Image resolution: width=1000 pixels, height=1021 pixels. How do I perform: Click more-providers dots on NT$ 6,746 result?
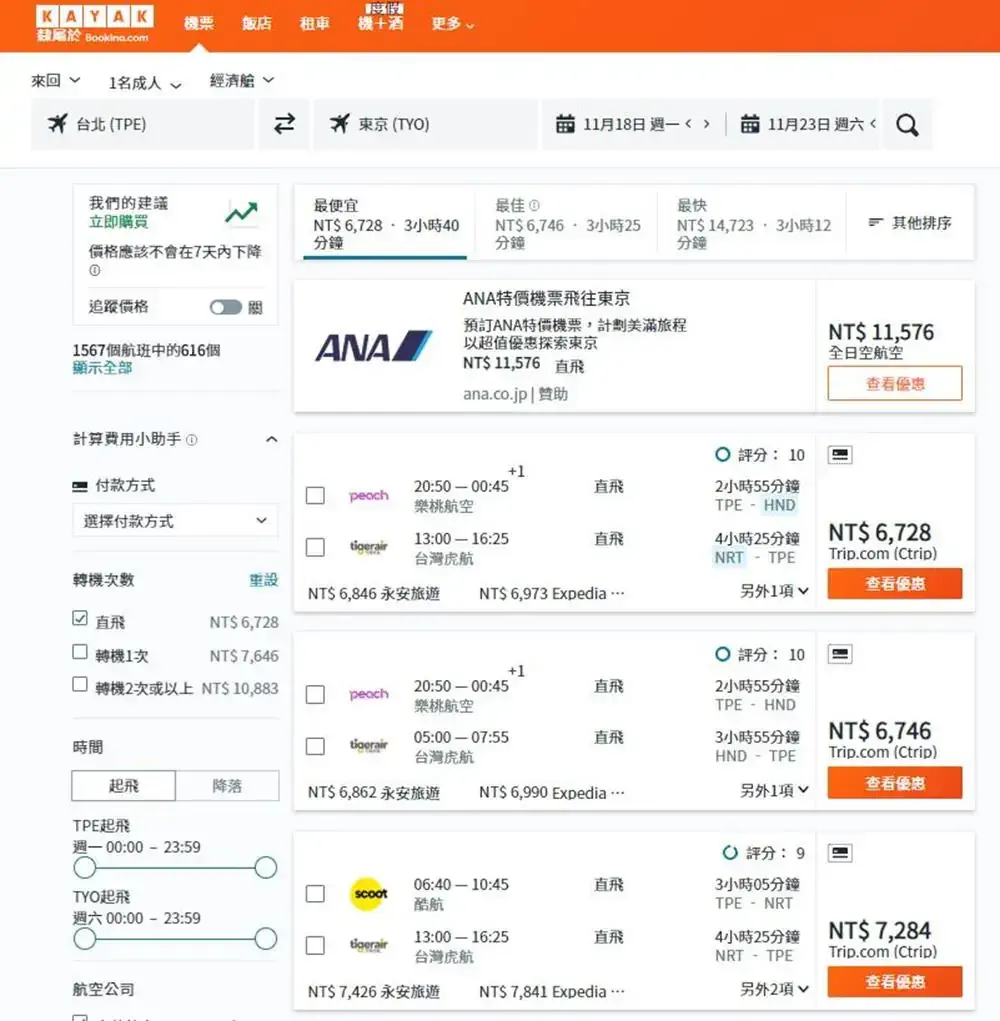(618, 792)
